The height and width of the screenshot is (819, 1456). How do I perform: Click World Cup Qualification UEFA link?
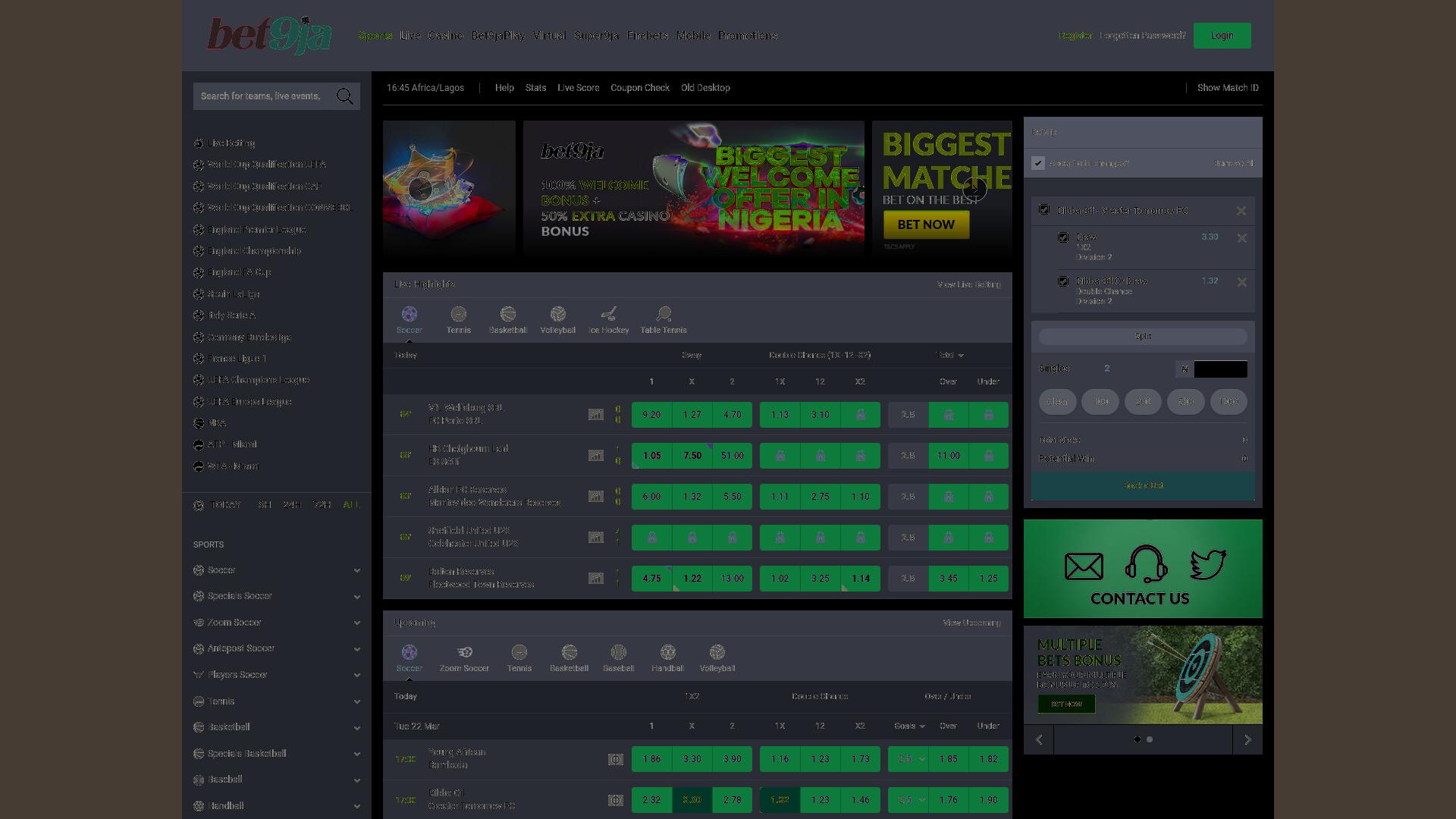266,165
